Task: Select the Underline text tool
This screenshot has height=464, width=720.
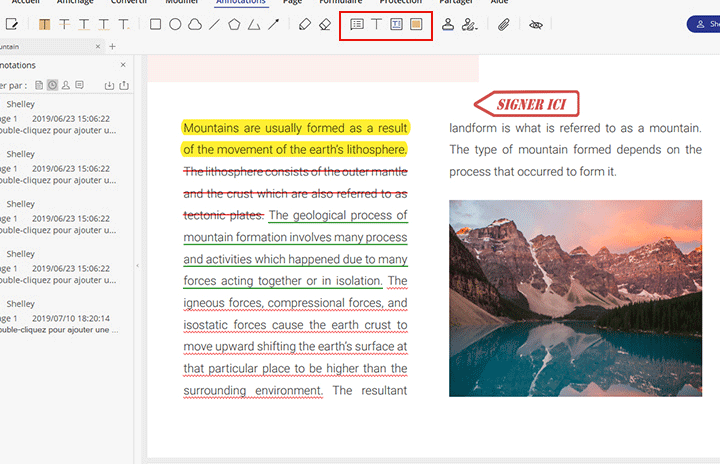Action: 84,24
